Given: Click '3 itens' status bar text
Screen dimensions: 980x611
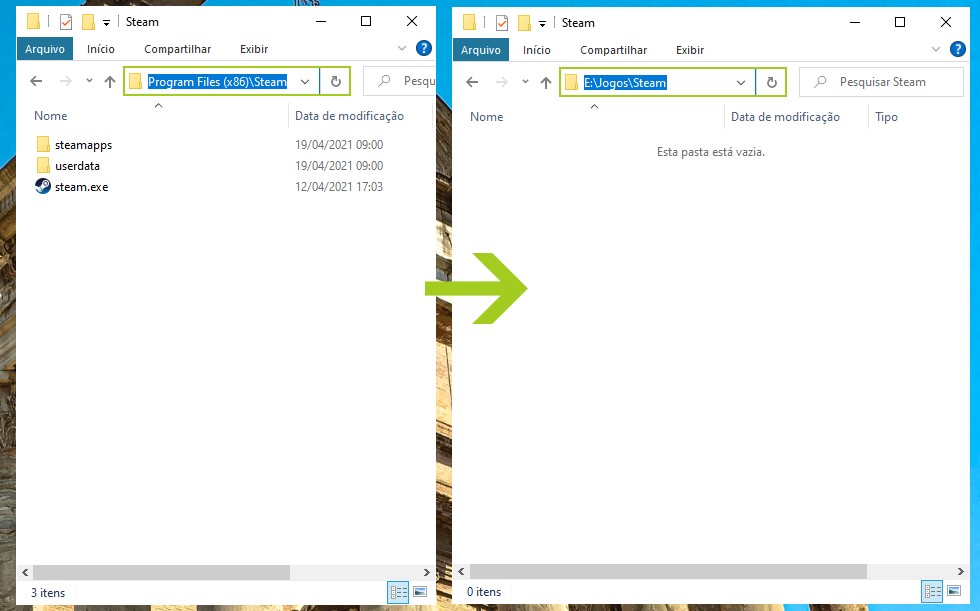Looking at the screenshot, I should [x=48, y=593].
